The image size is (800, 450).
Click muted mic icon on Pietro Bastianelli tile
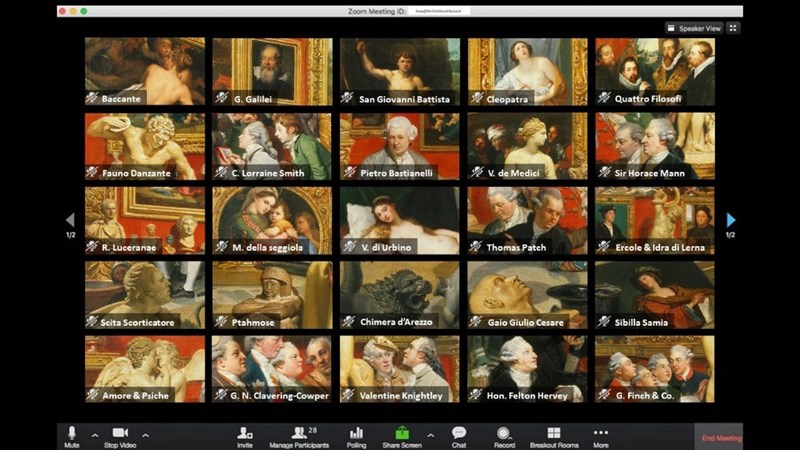[349, 172]
